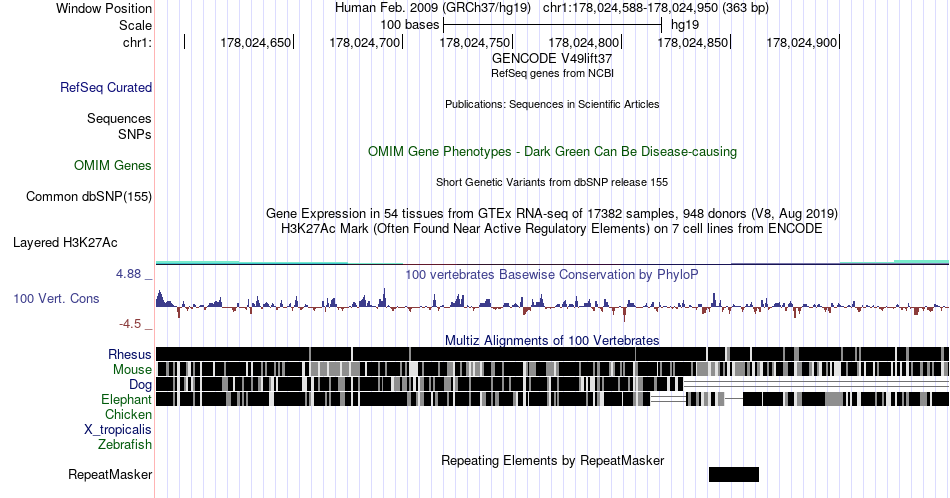Screen dimensions: 950x498
Task: Click the OMIM Gene Phenotypes track title
Action: [x=552, y=151]
